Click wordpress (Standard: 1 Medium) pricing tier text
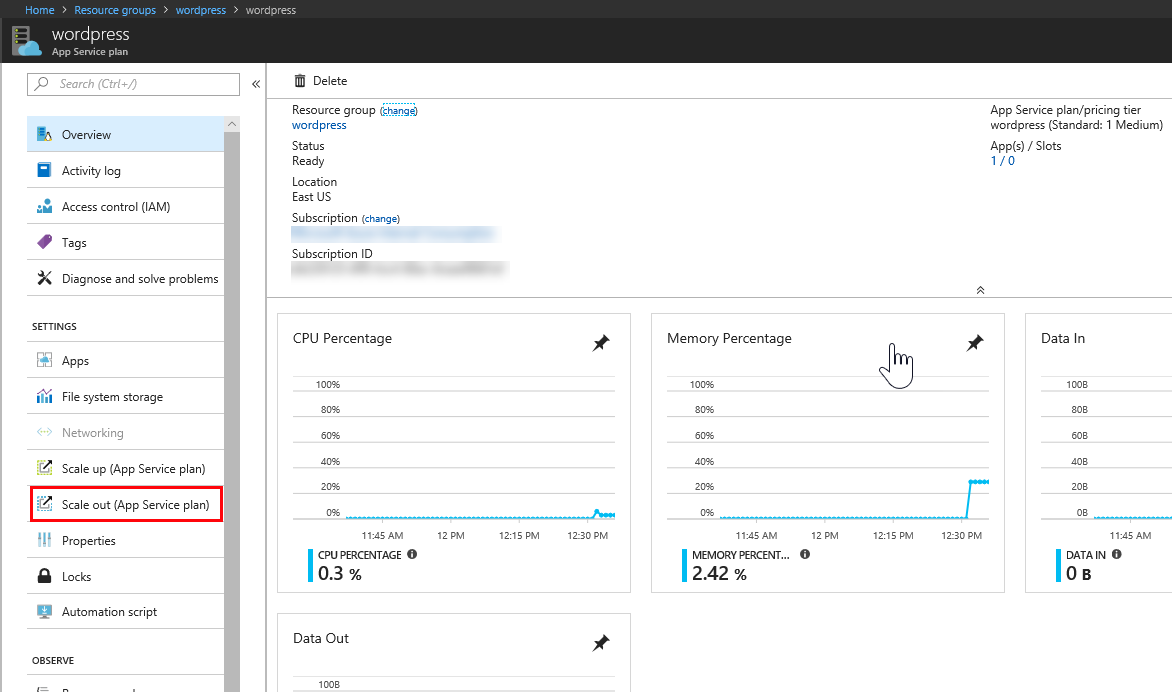 point(1076,125)
